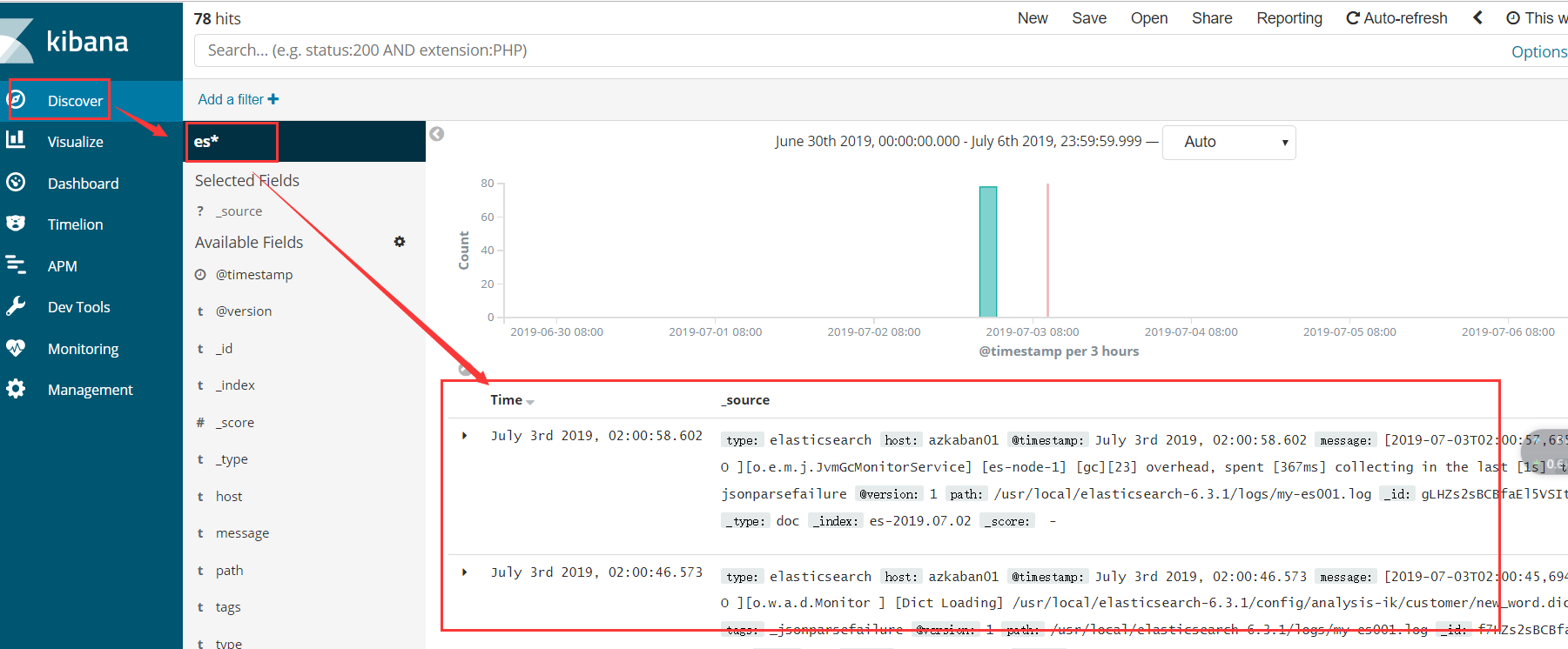Open the Auto interval dropdown

coord(1229,143)
